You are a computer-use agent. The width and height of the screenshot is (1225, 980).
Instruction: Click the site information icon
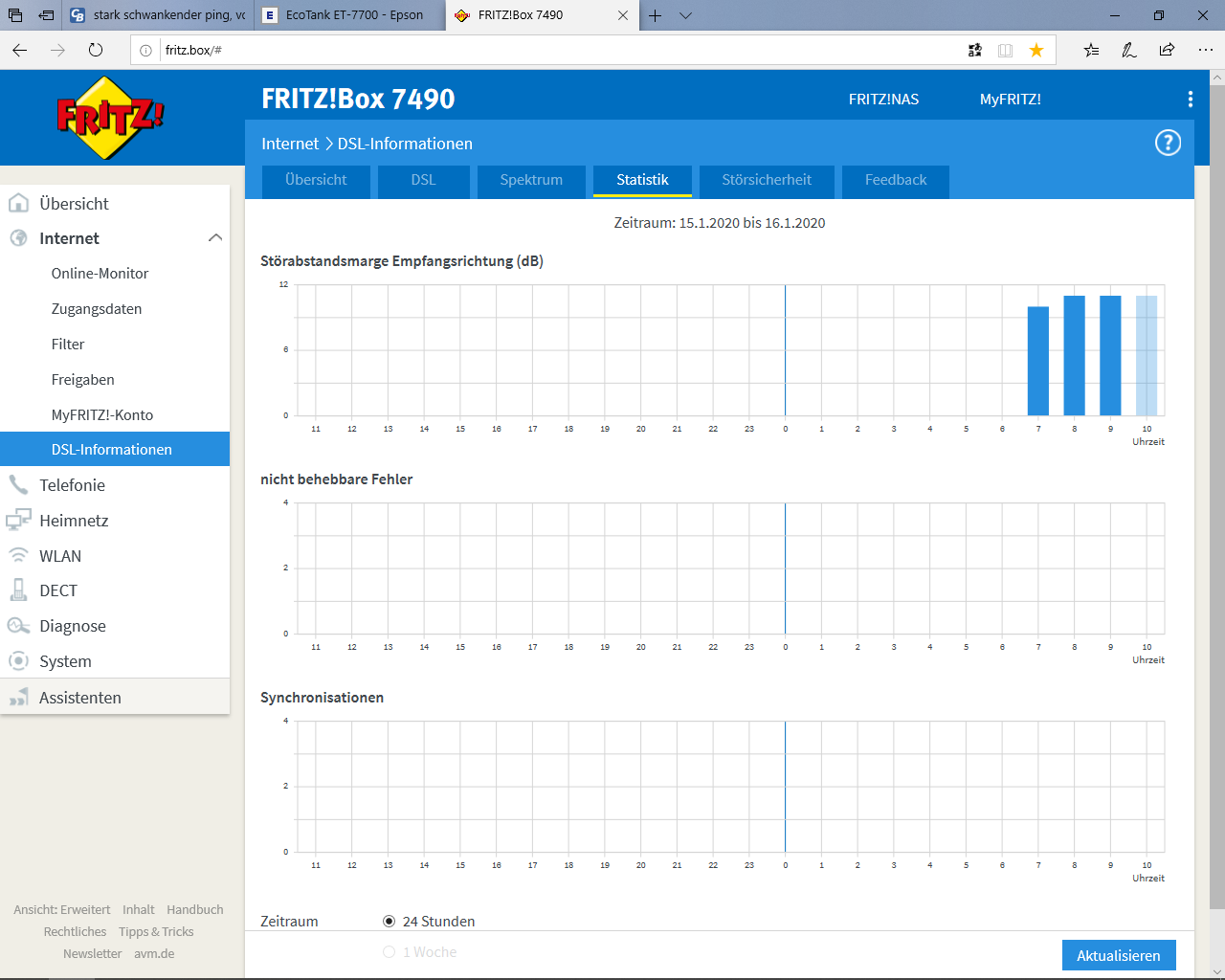tap(145, 50)
